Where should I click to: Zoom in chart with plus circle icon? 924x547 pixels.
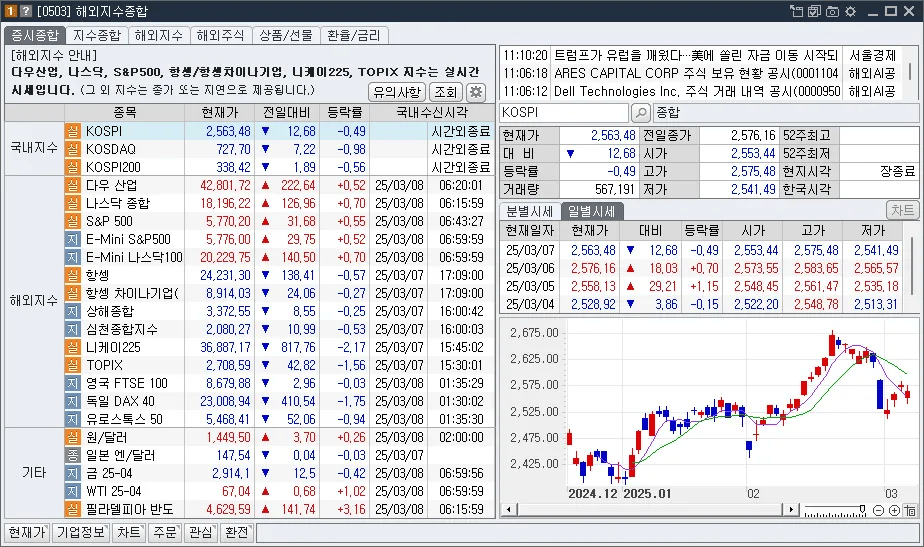[x=894, y=510]
